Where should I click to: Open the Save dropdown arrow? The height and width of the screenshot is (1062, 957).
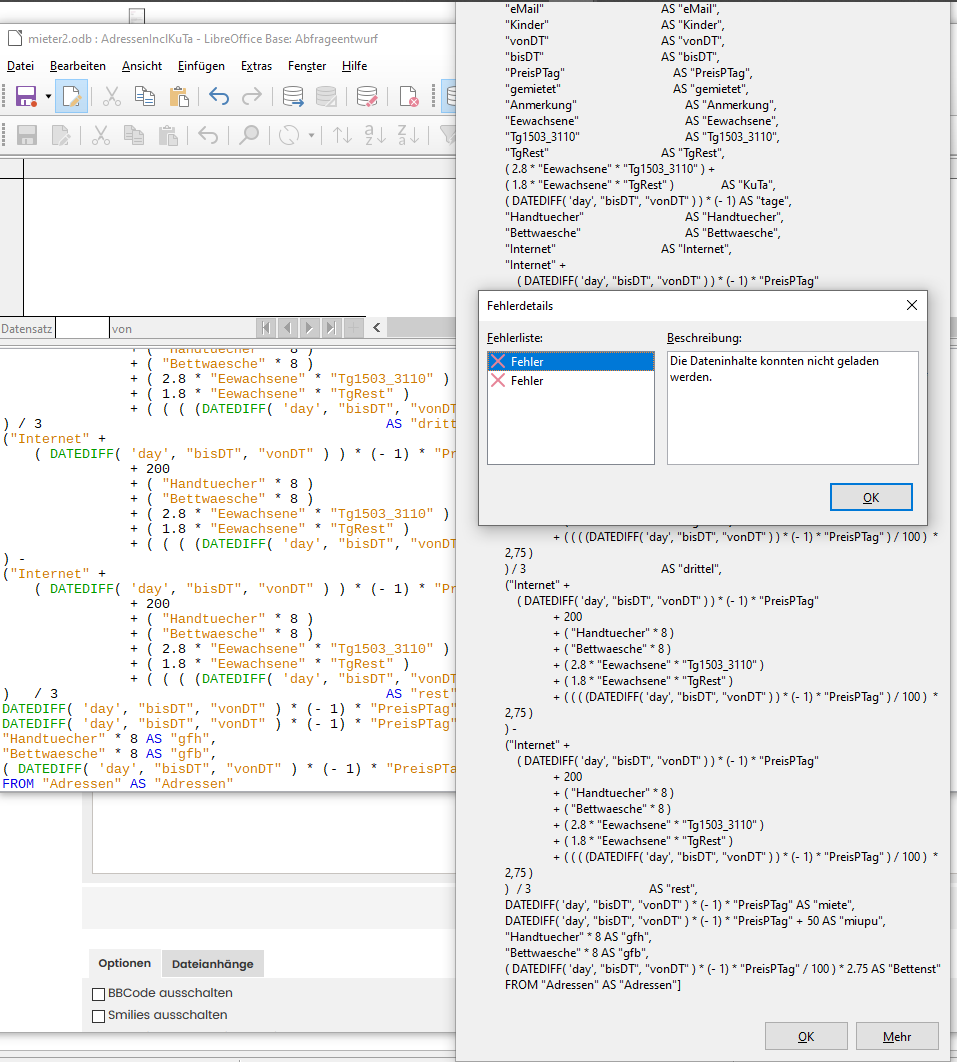tap(48, 96)
